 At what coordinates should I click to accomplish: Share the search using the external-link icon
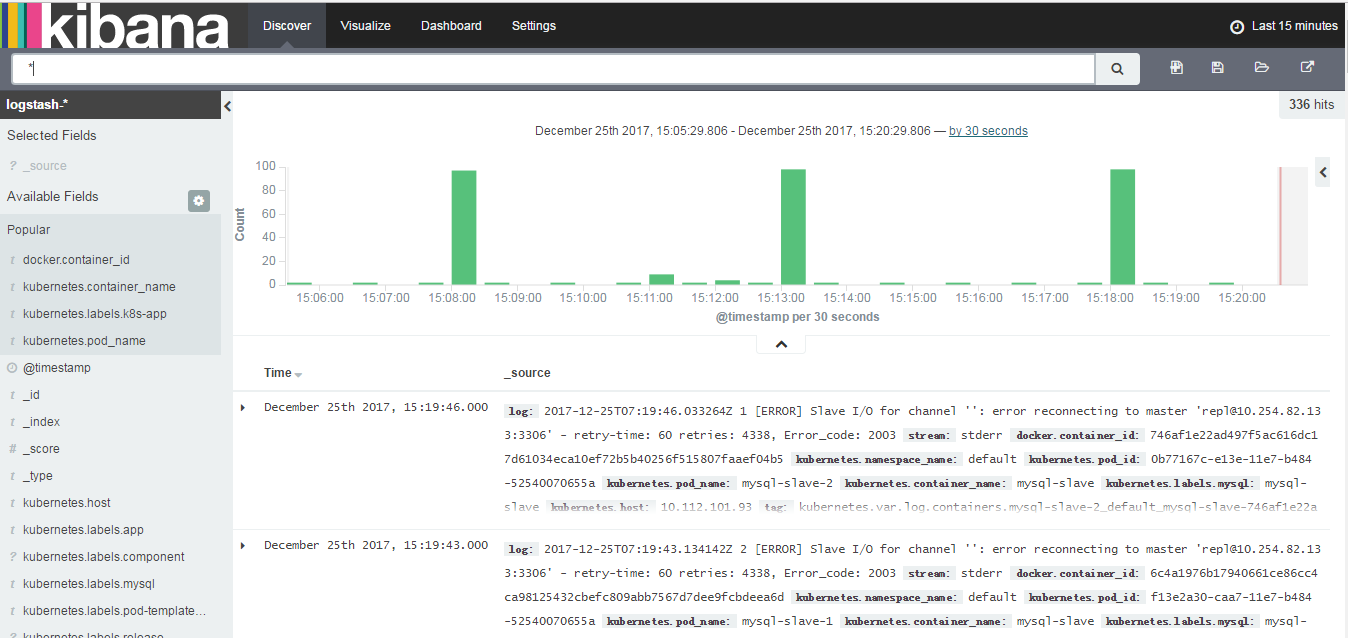click(1307, 67)
